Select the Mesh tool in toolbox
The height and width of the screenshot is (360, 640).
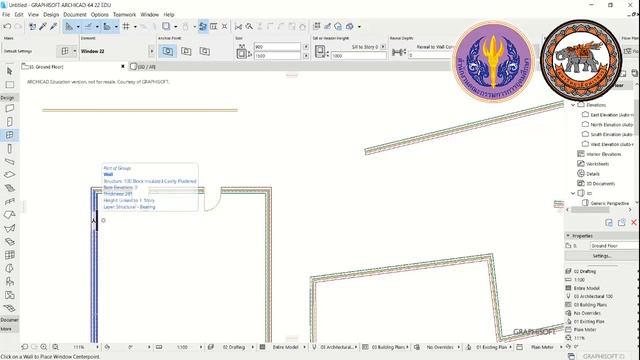pyautogui.click(x=9, y=308)
